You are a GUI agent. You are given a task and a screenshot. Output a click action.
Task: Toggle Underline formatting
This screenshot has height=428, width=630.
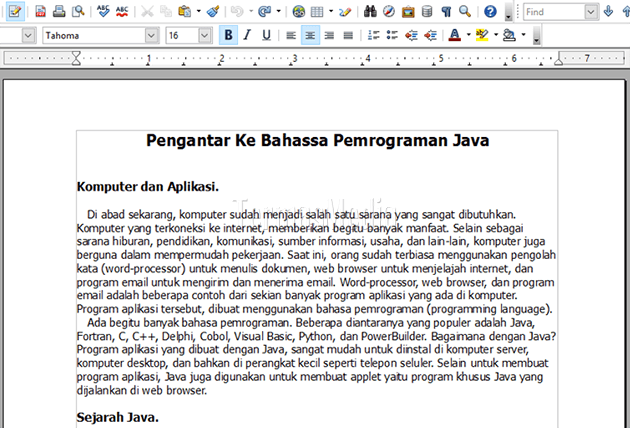tap(266, 35)
